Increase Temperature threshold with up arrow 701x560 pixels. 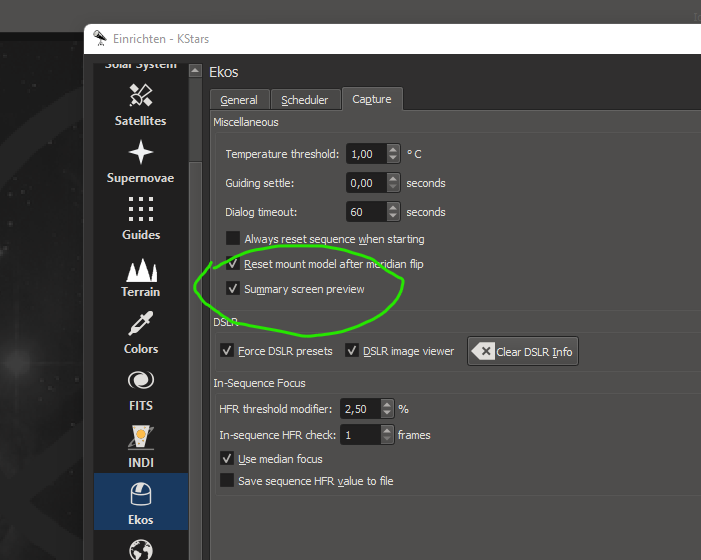pos(393,149)
